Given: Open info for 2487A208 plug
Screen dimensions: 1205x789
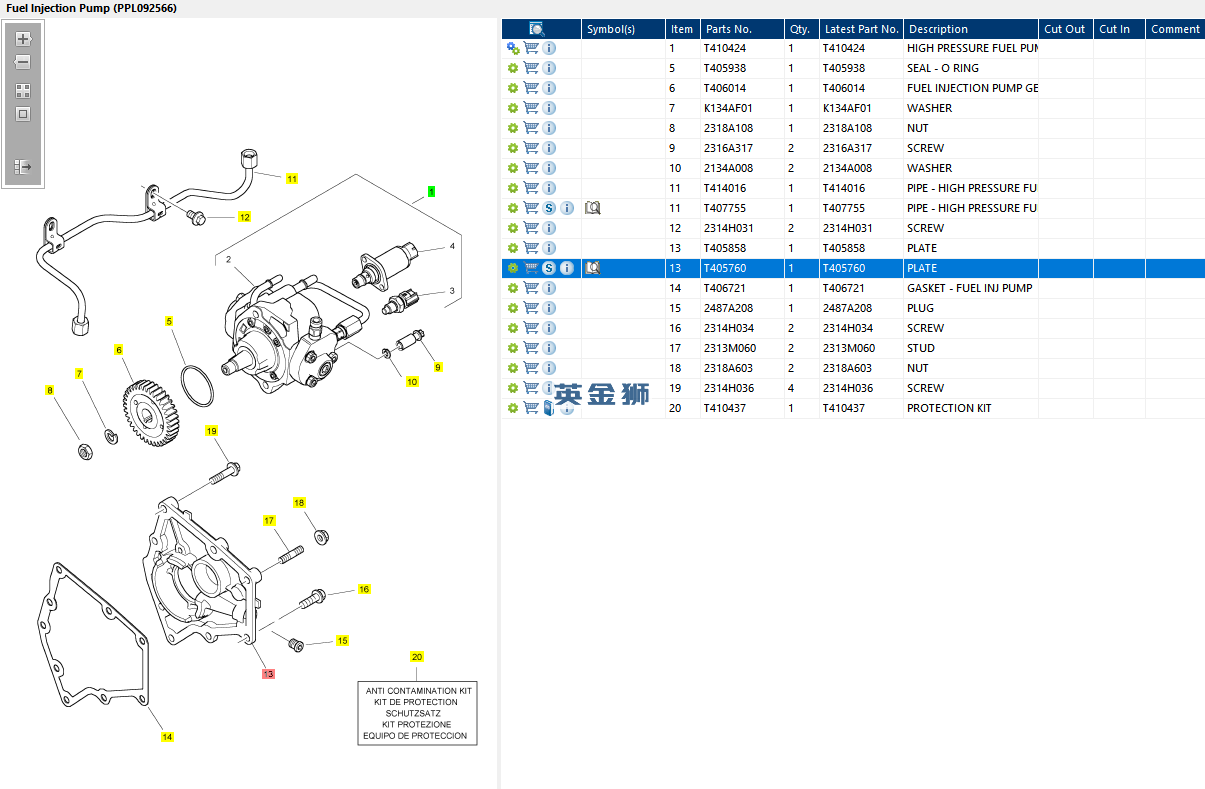Looking at the screenshot, I should click(549, 308).
